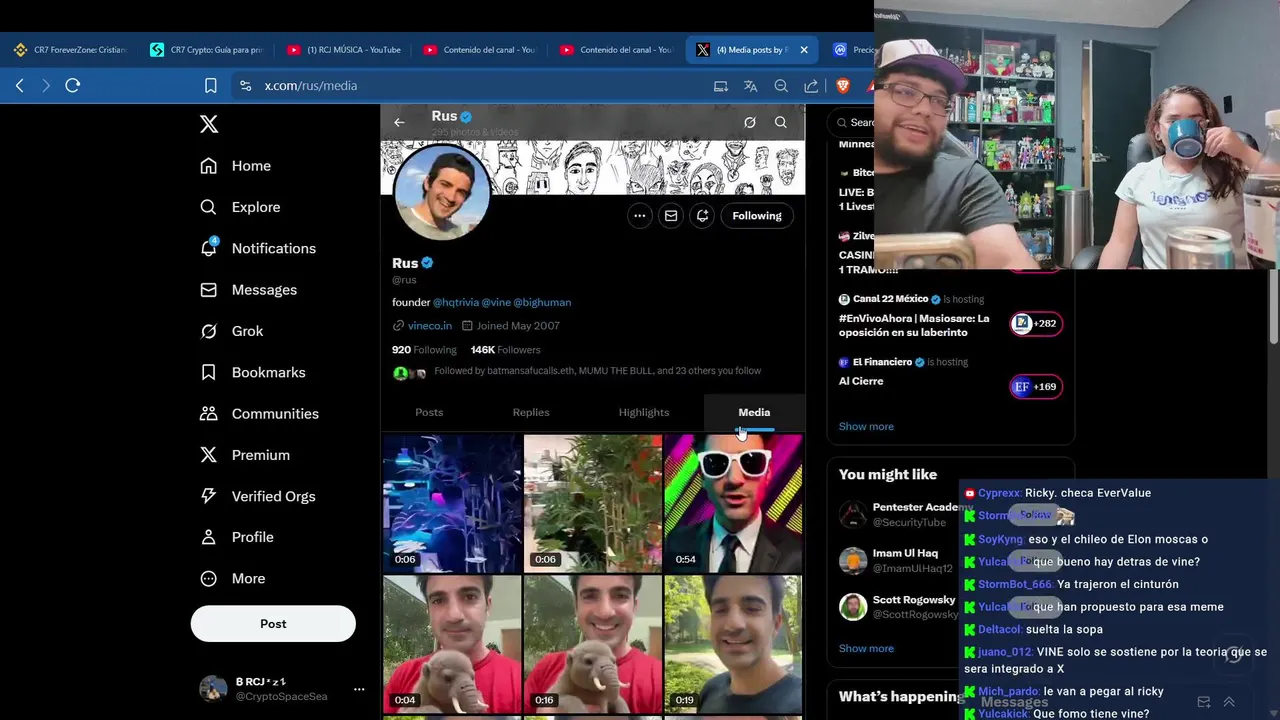Open Rus profile avatar photo
The height and width of the screenshot is (720, 1280).
tap(442, 192)
